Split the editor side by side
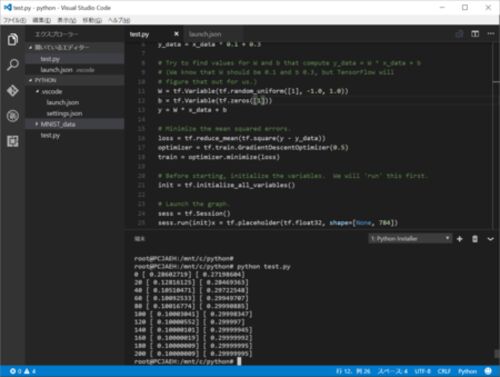 click(x=475, y=34)
